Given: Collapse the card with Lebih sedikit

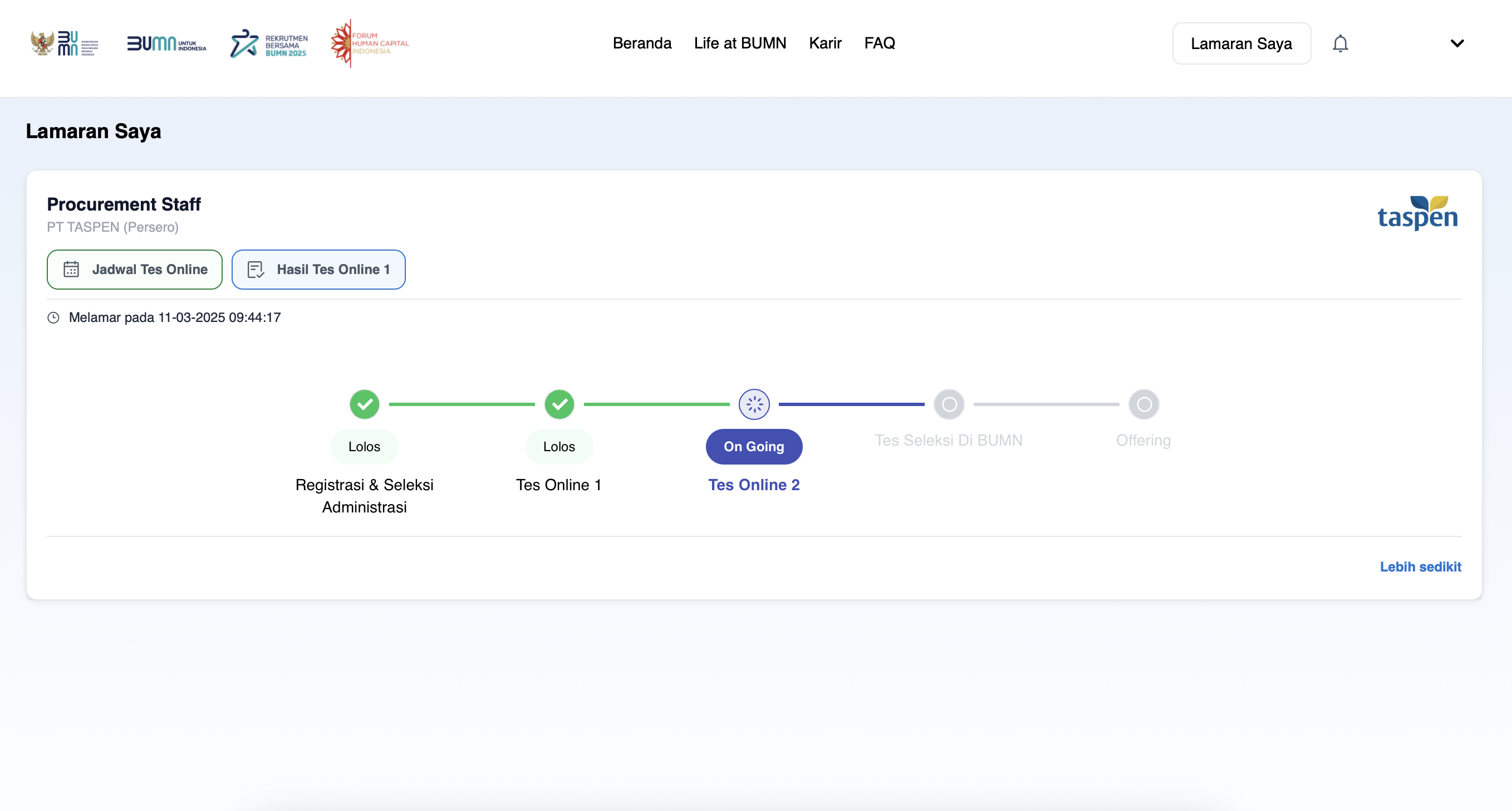Looking at the screenshot, I should pyautogui.click(x=1420, y=566).
